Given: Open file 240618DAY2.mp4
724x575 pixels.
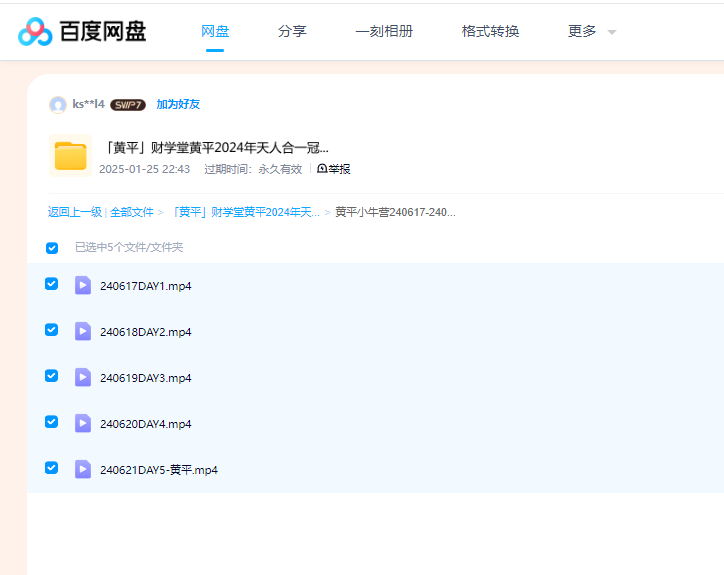Looking at the screenshot, I should (145, 332).
